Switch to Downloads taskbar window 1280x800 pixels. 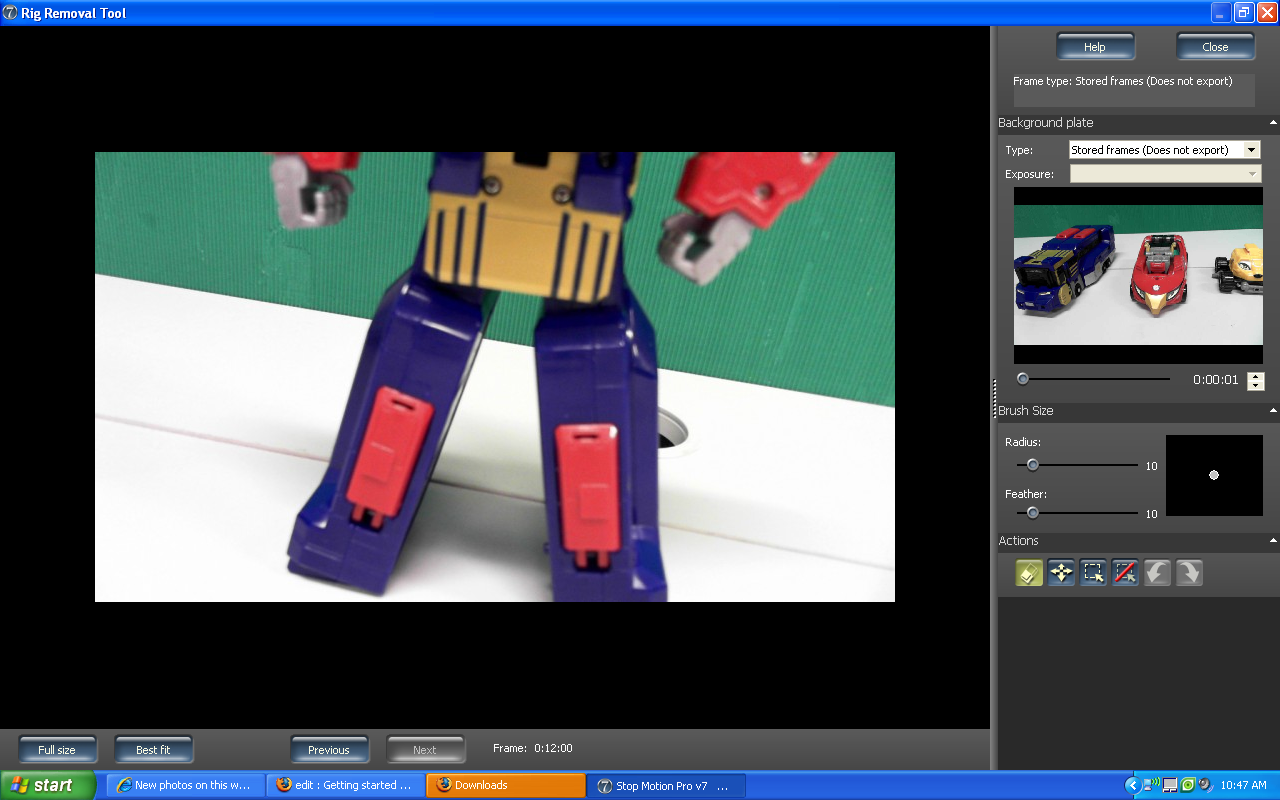pyautogui.click(x=506, y=785)
